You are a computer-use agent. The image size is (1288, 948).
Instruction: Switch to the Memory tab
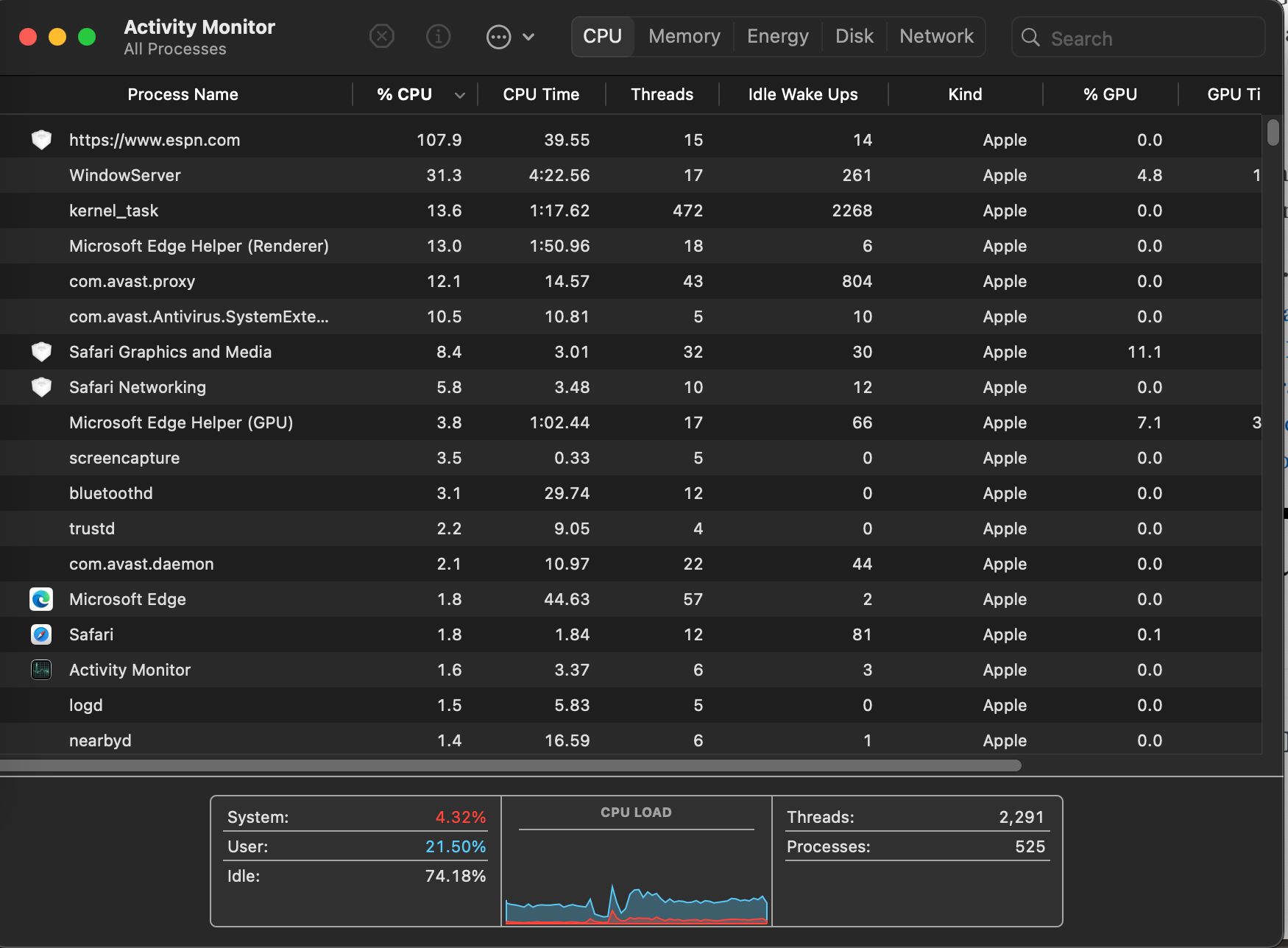[x=684, y=36]
